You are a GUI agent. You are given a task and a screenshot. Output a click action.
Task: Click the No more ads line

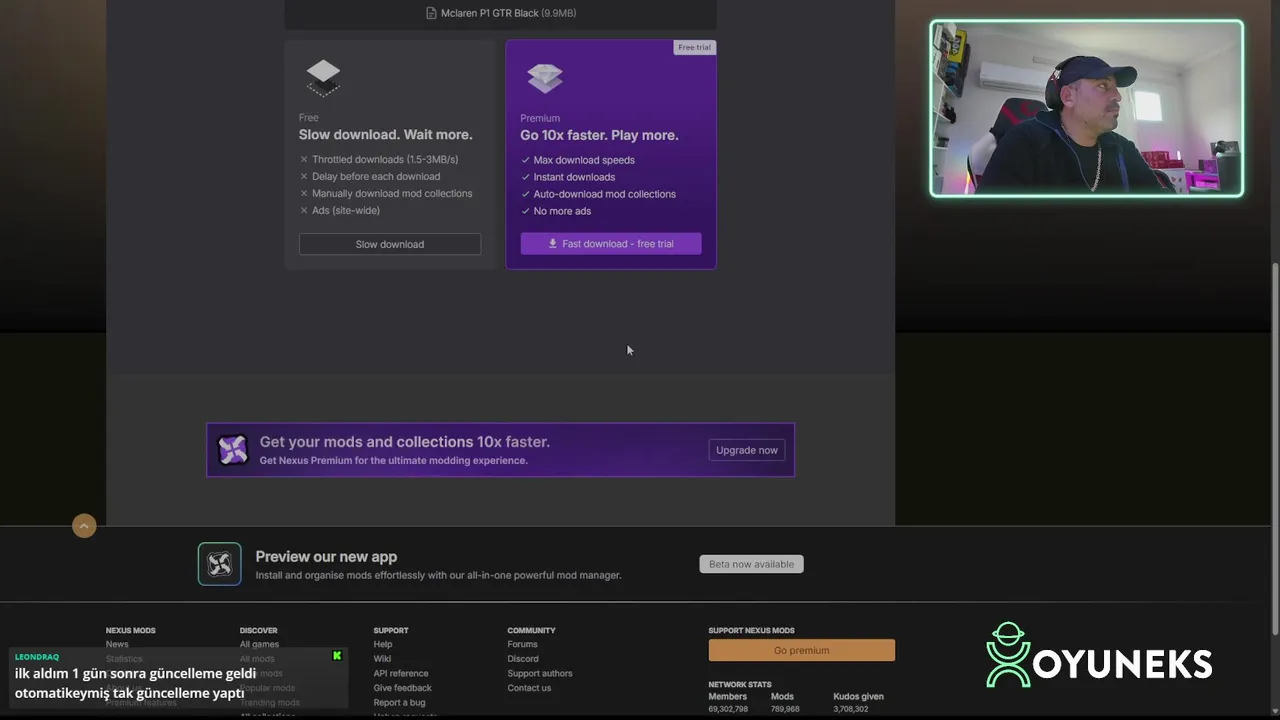562,211
